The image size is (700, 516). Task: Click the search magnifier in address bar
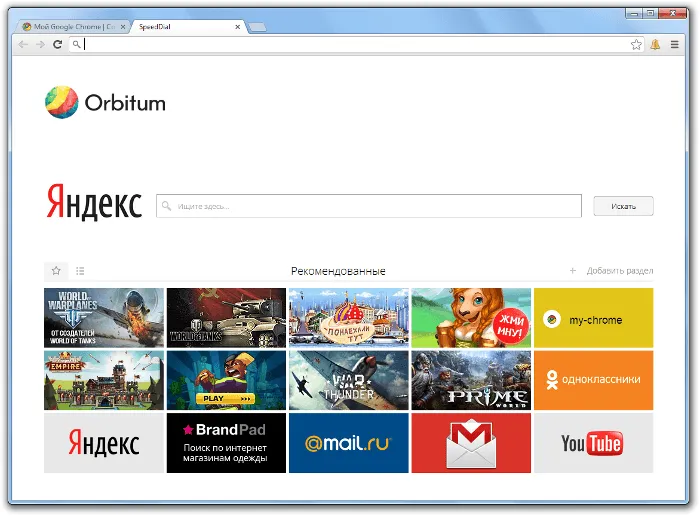[x=77, y=44]
